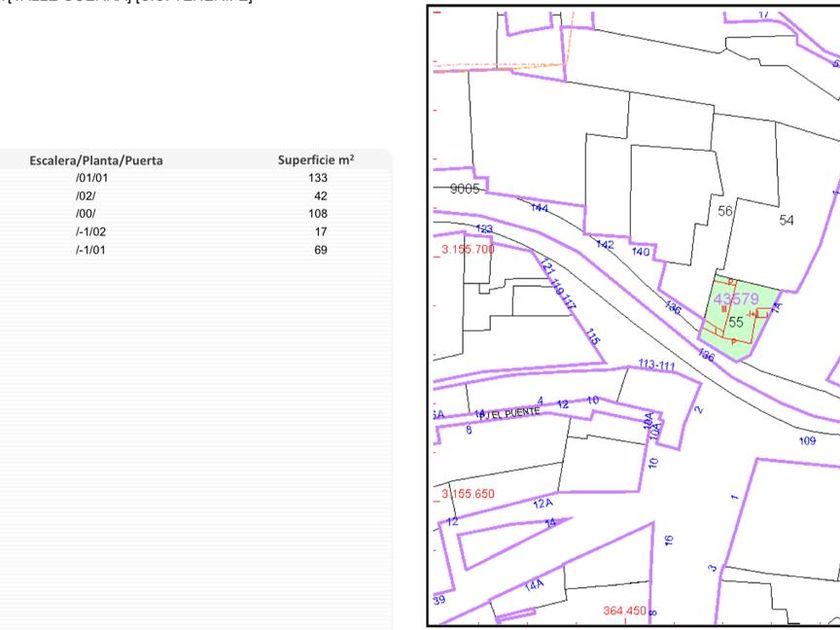Select the /01/01 row entry
Viewport: 840px width, 630px height.
pyautogui.click(x=92, y=178)
